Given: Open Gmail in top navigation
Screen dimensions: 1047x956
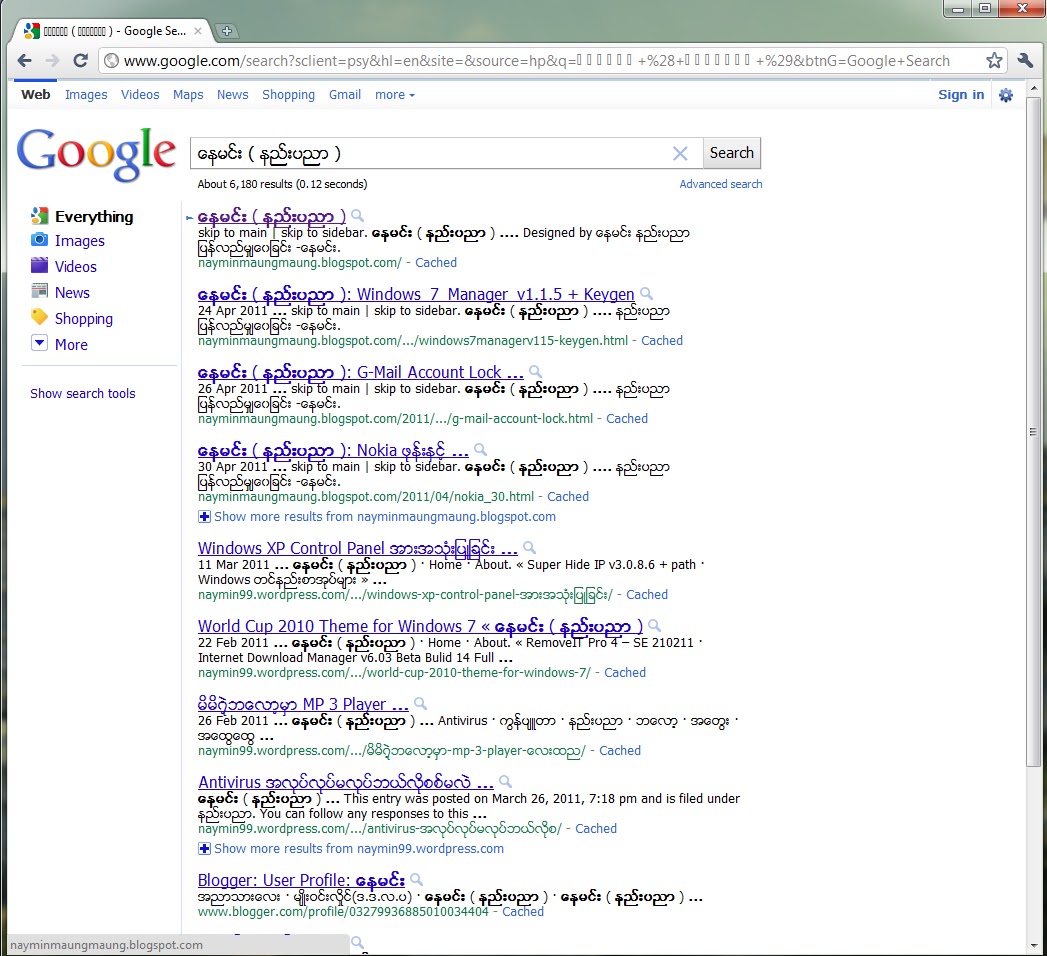Looking at the screenshot, I should click(x=345, y=95).
